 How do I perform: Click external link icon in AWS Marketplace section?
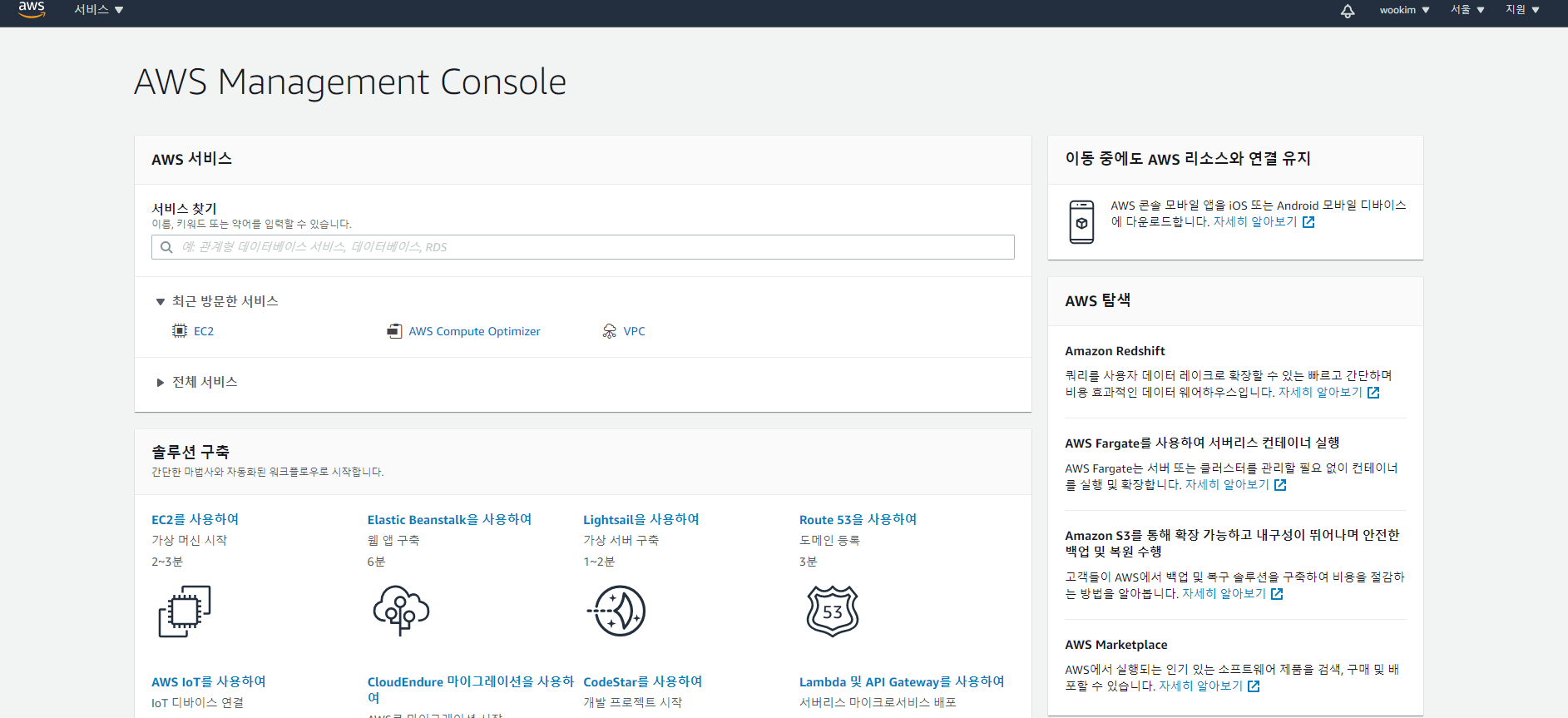1254,686
